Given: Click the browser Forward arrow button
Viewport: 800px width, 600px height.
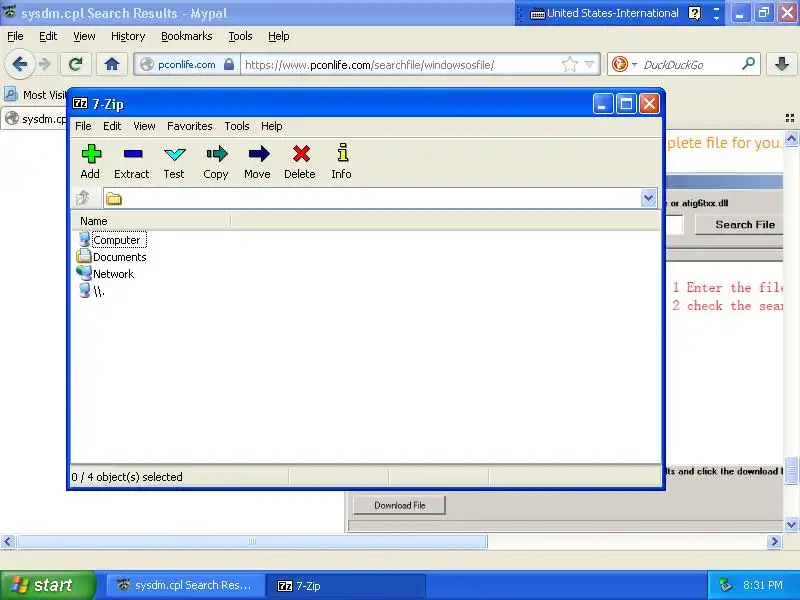Looking at the screenshot, I should click(45, 64).
